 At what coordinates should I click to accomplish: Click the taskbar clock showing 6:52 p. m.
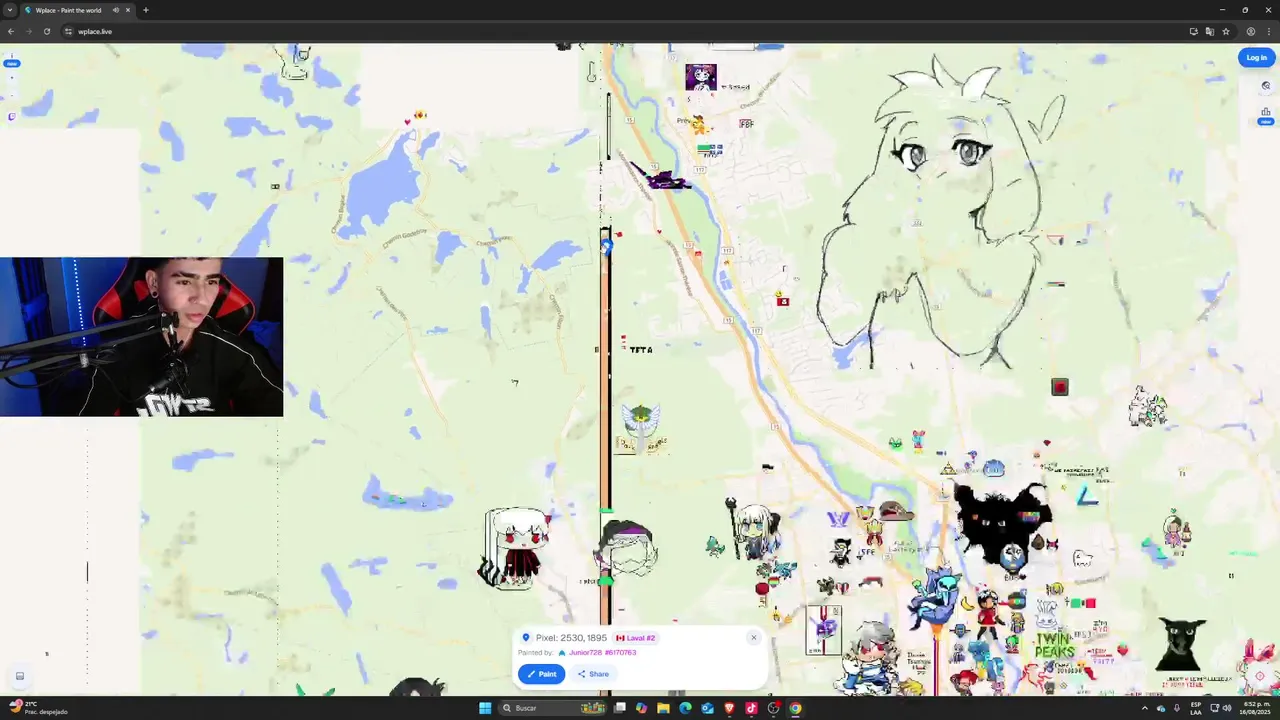1254,708
